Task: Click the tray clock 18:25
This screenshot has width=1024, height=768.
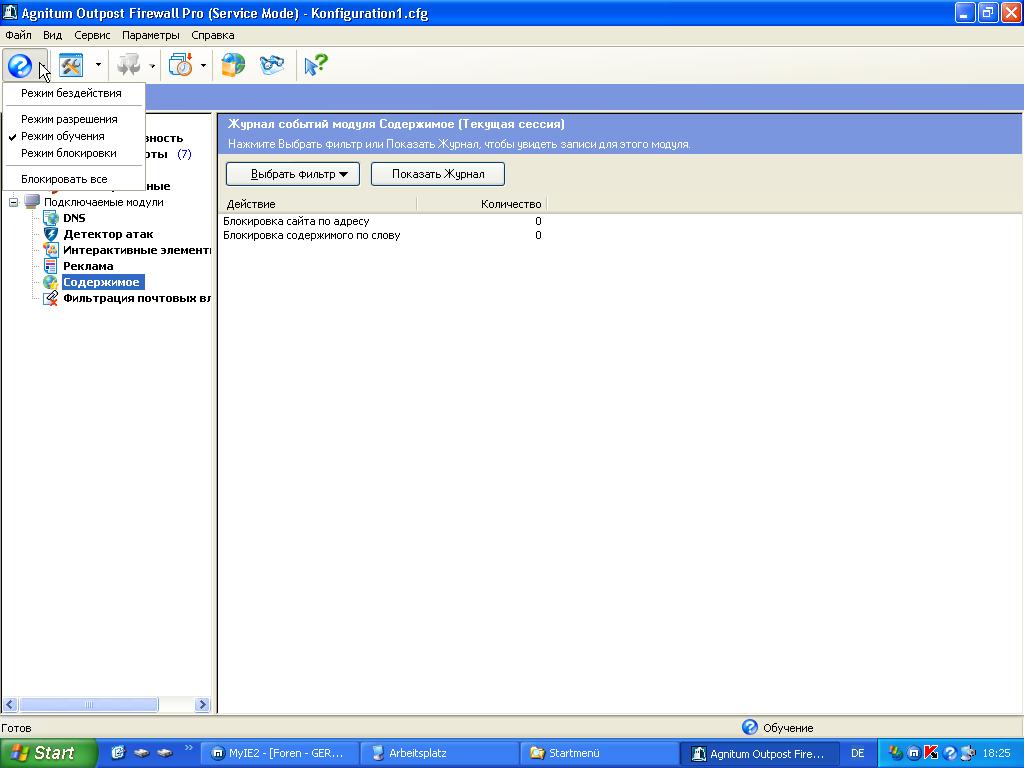Action: pyautogui.click(x=997, y=753)
